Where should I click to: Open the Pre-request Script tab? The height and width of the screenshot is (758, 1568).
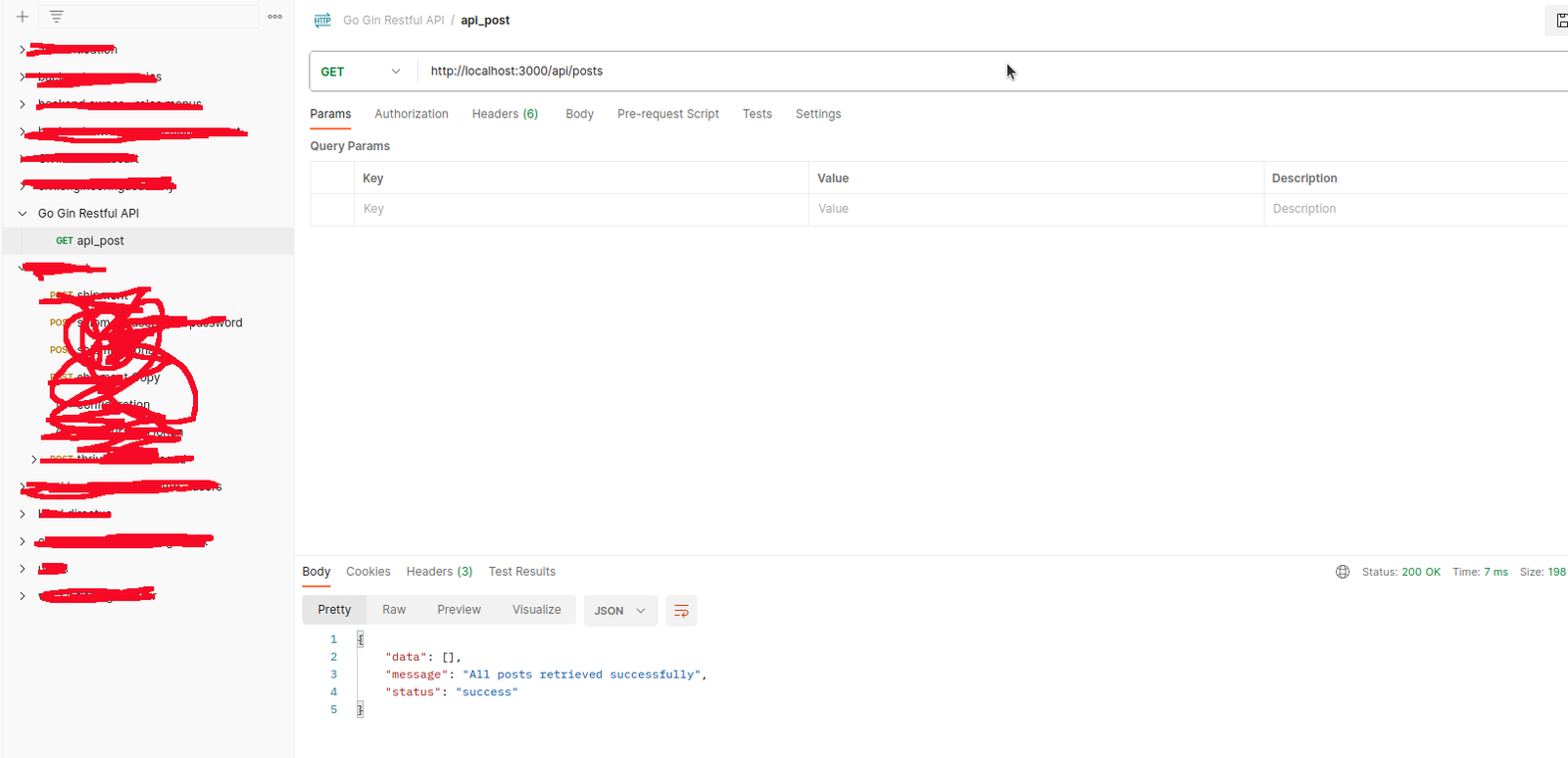click(x=667, y=114)
